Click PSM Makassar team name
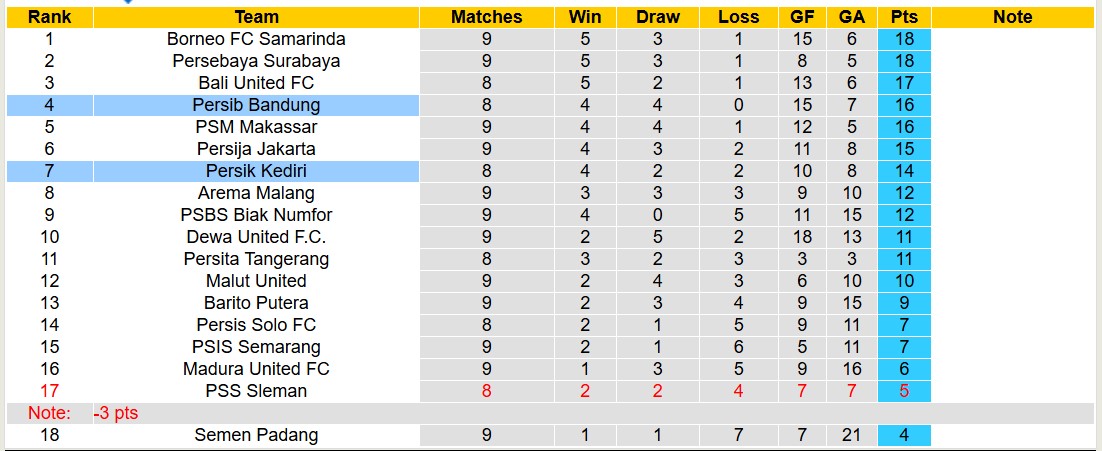 coord(256,127)
